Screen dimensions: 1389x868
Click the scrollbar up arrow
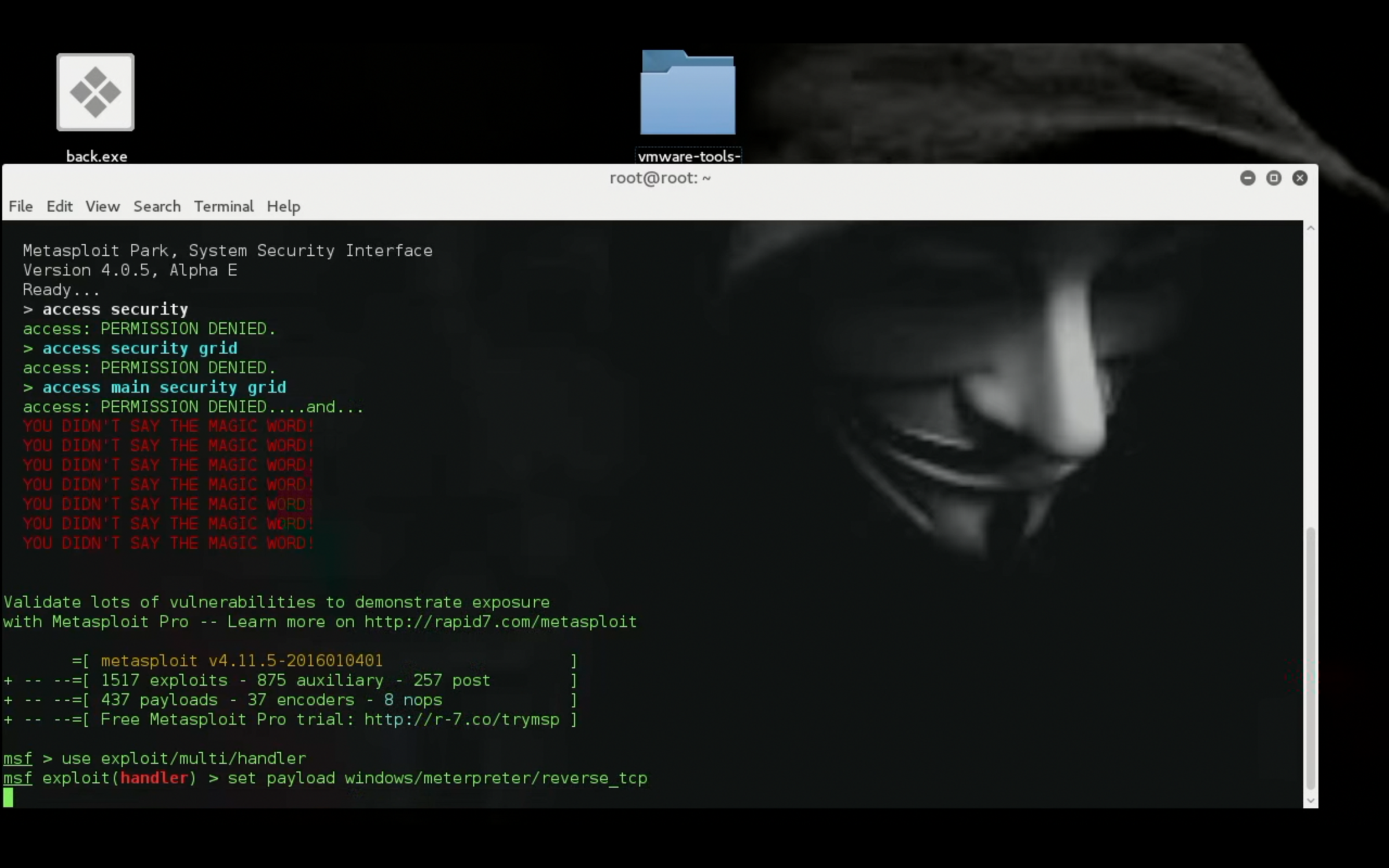tap(1310, 228)
